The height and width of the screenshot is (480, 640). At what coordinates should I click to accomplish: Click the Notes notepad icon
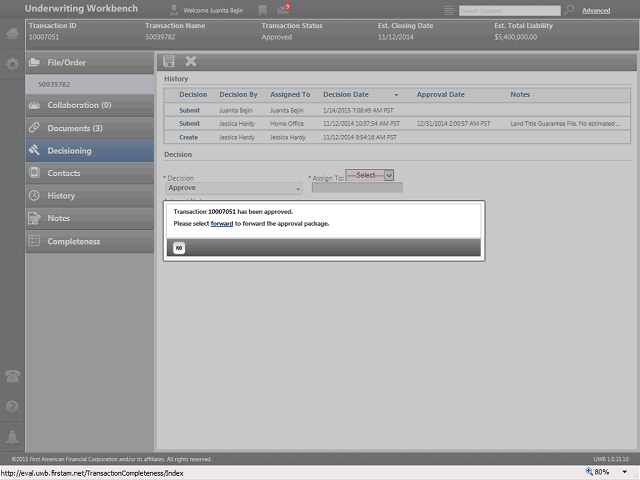(34, 218)
